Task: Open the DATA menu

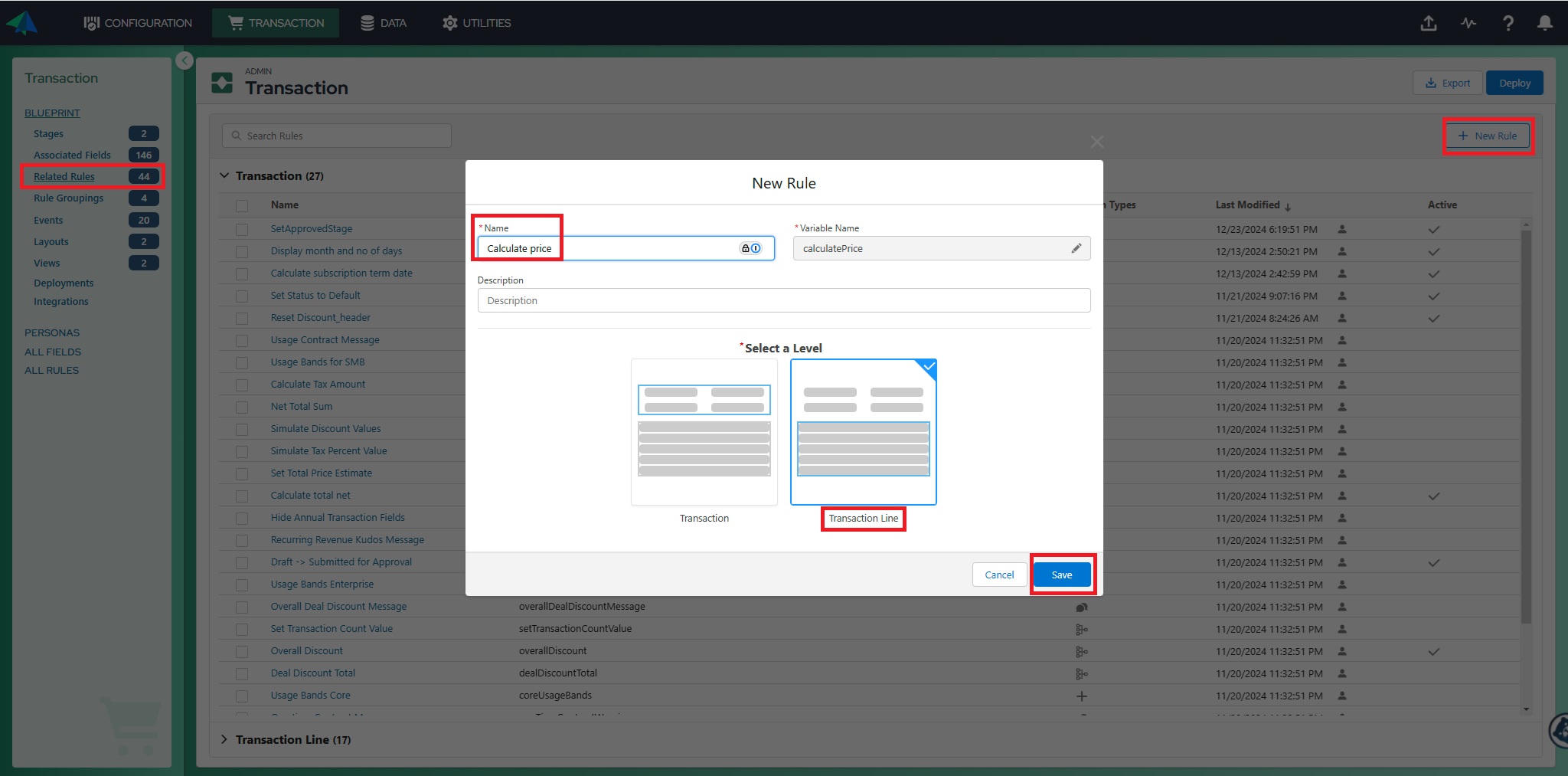Action: tap(384, 23)
